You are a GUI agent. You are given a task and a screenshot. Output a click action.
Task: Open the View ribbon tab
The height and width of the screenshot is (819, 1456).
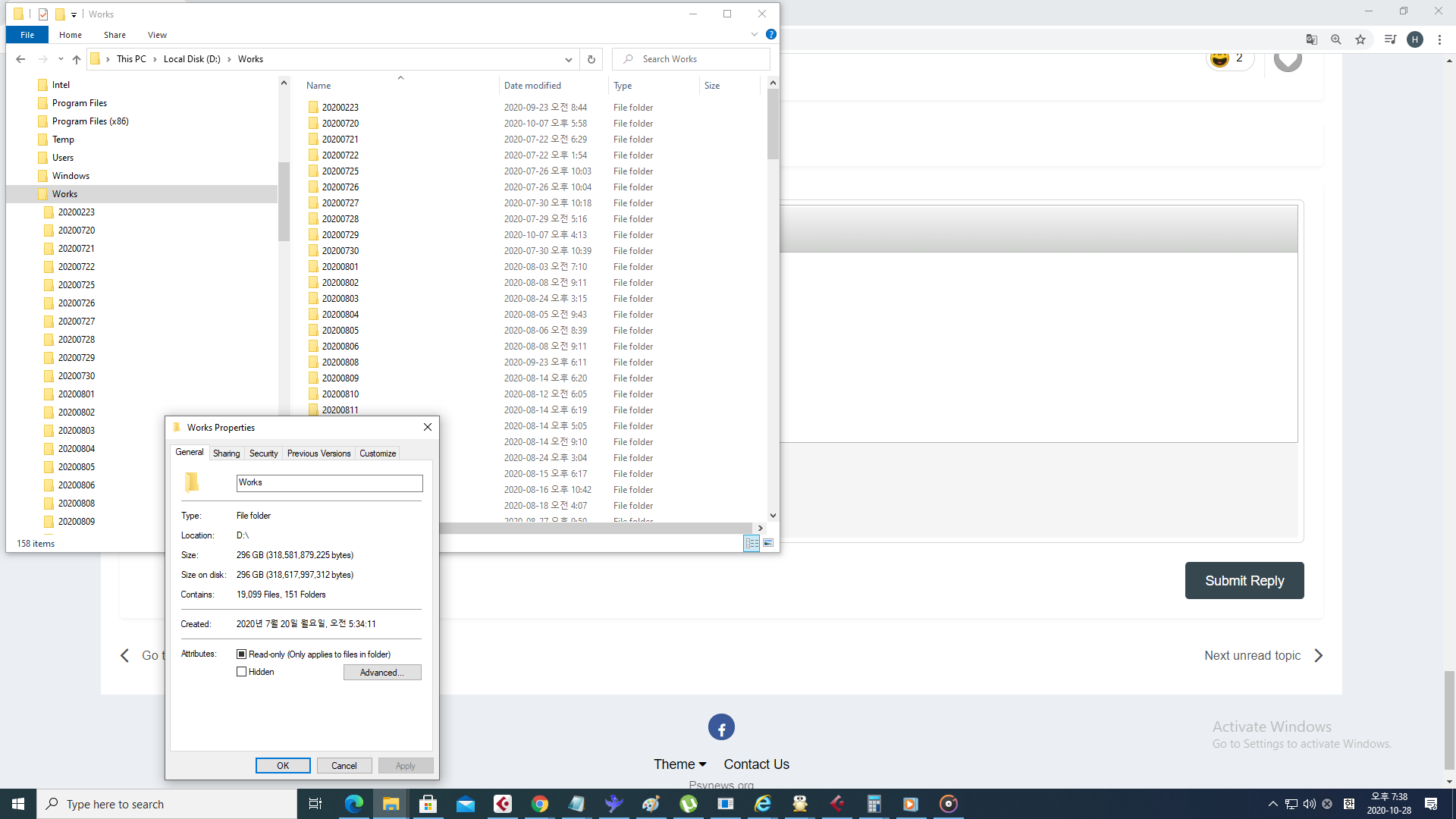pos(157,35)
